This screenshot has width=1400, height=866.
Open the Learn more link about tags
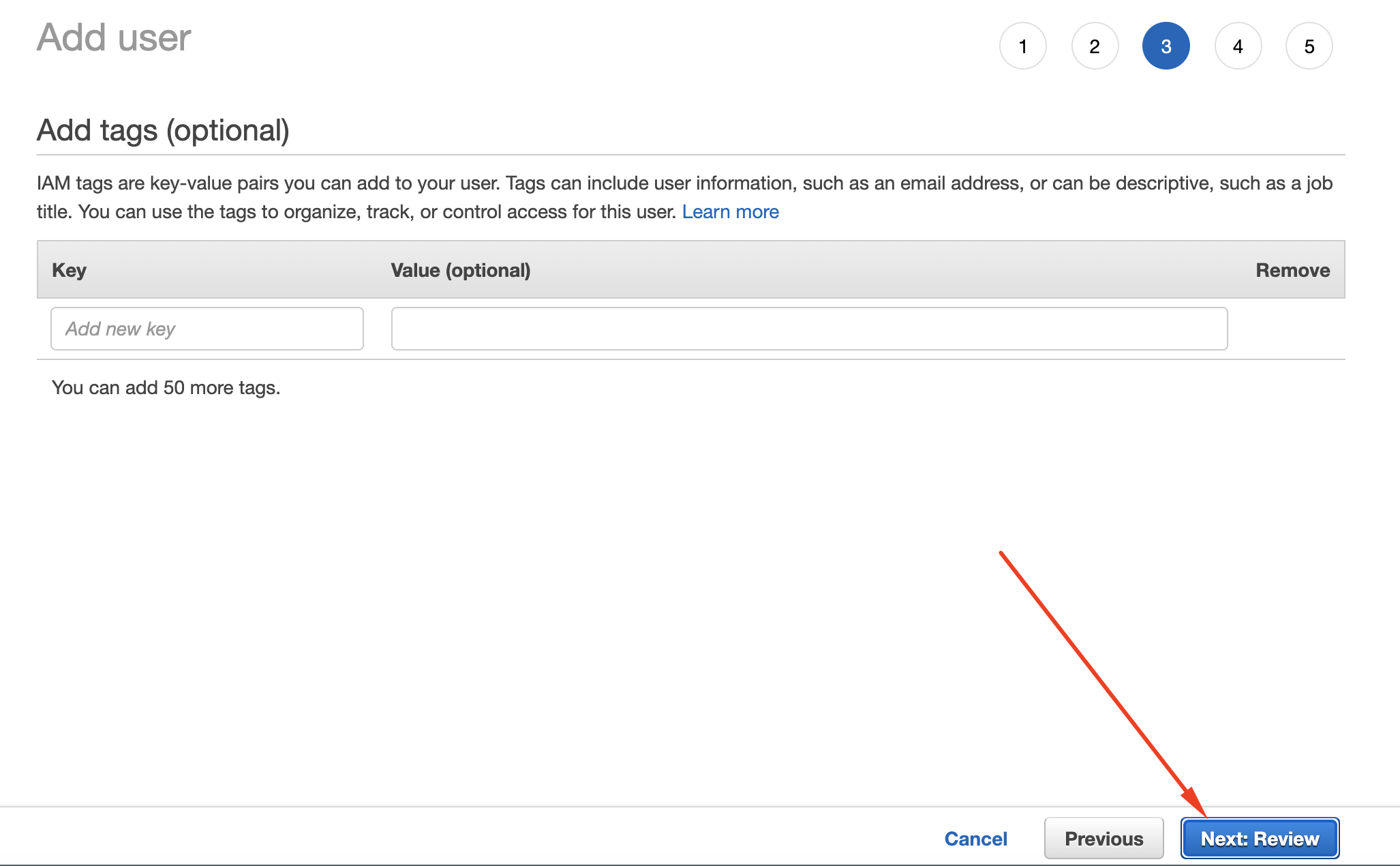731,212
